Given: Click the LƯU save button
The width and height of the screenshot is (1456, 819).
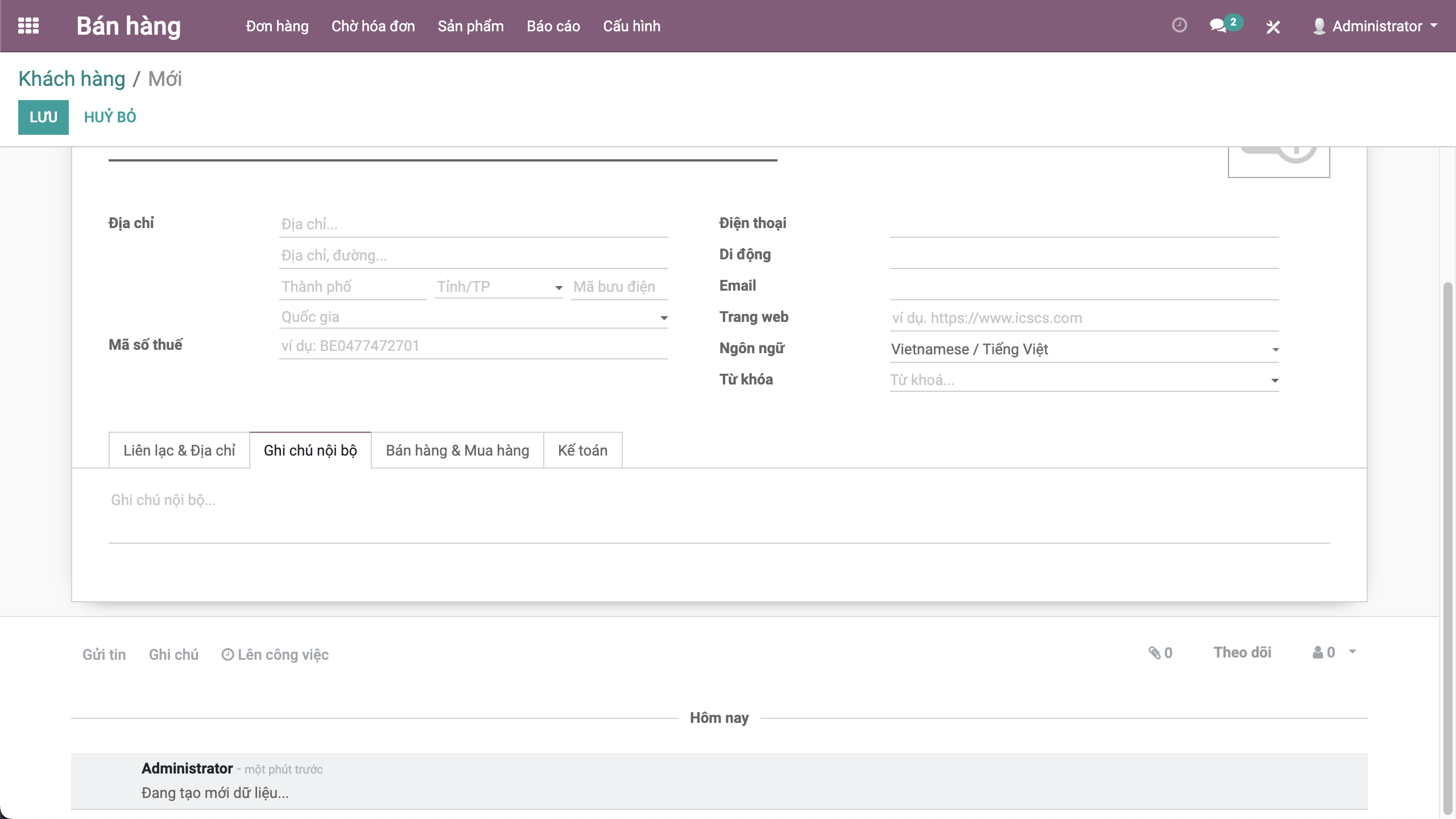Looking at the screenshot, I should pyautogui.click(x=43, y=117).
